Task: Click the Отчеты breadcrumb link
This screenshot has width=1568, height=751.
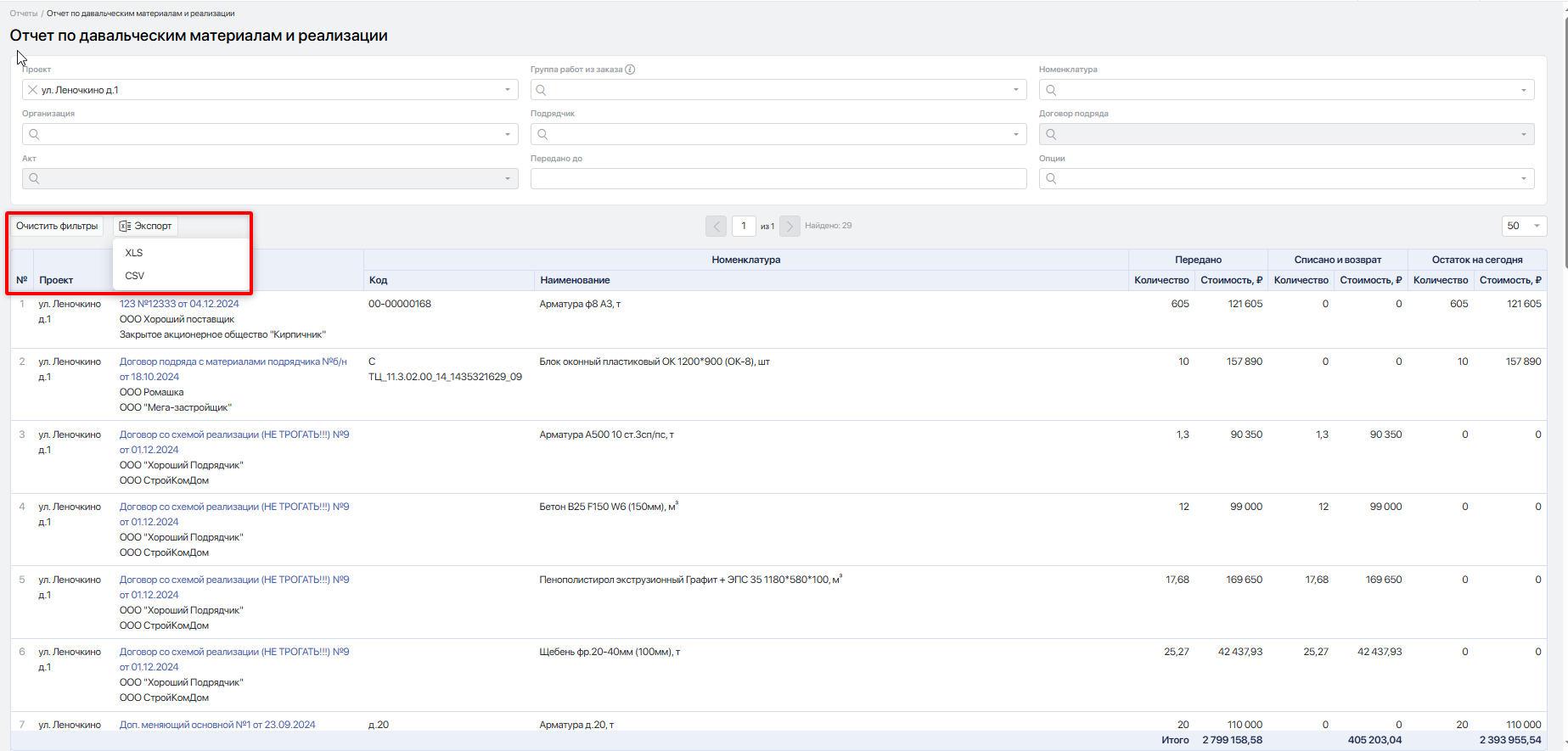Action: click(24, 14)
